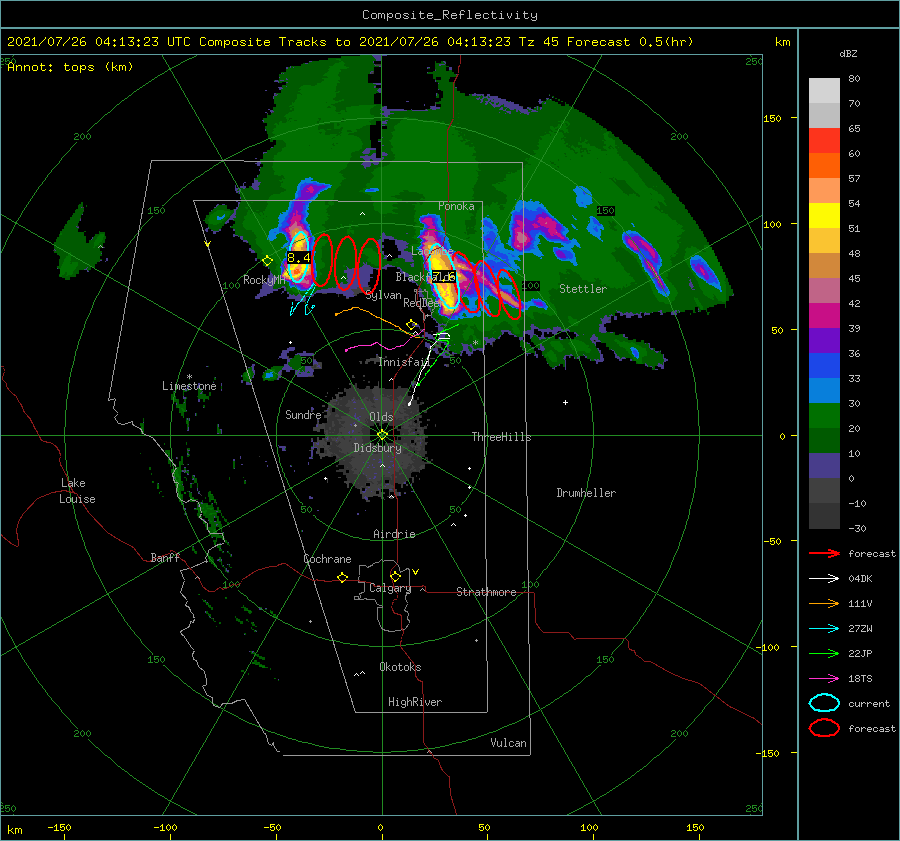
Task: Click the HighRiver town label
Action: [x=415, y=702]
